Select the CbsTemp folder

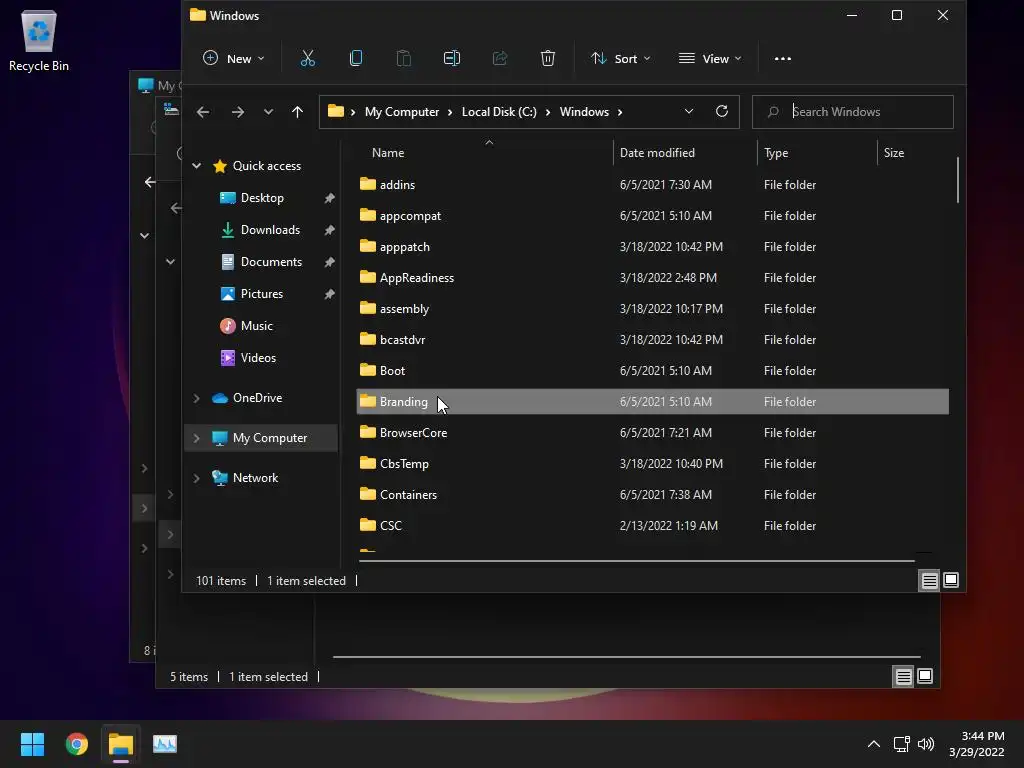(x=652, y=464)
